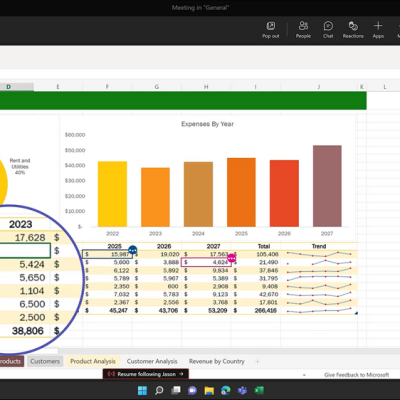This screenshot has height=400, width=400.
Task: Select column L header
Action: pyautogui.click(x=385, y=87)
